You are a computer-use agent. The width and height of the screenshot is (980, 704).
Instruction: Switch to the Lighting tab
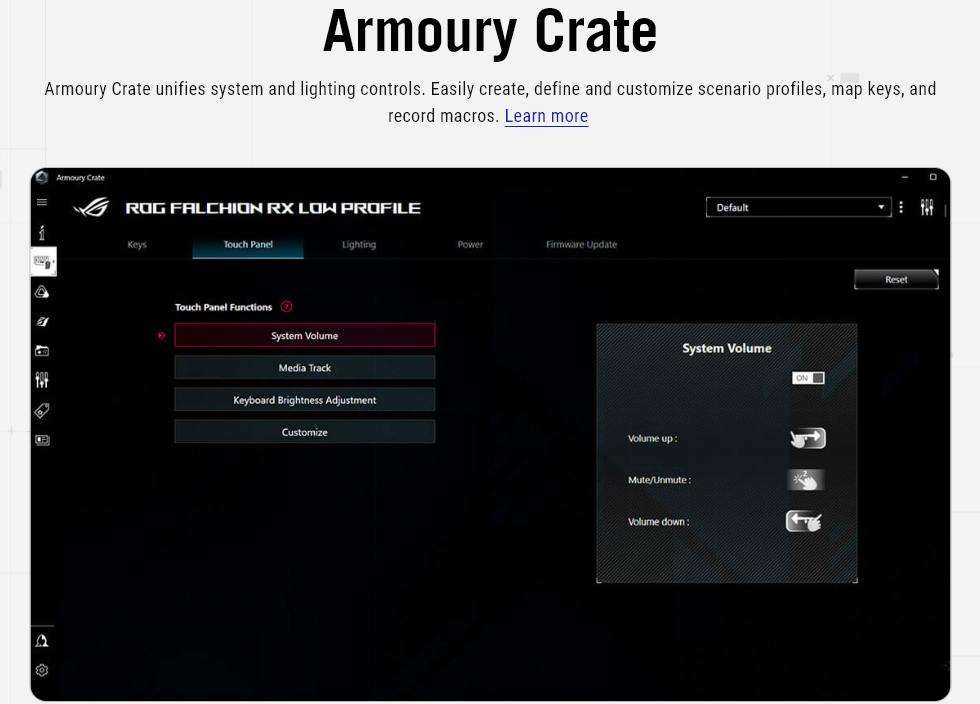pyautogui.click(x=359, y=245)
